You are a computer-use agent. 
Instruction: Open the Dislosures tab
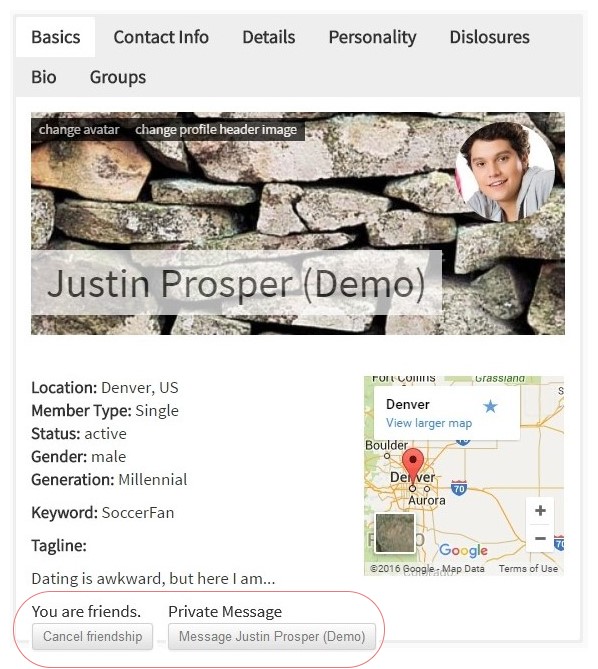coord(490,37)
